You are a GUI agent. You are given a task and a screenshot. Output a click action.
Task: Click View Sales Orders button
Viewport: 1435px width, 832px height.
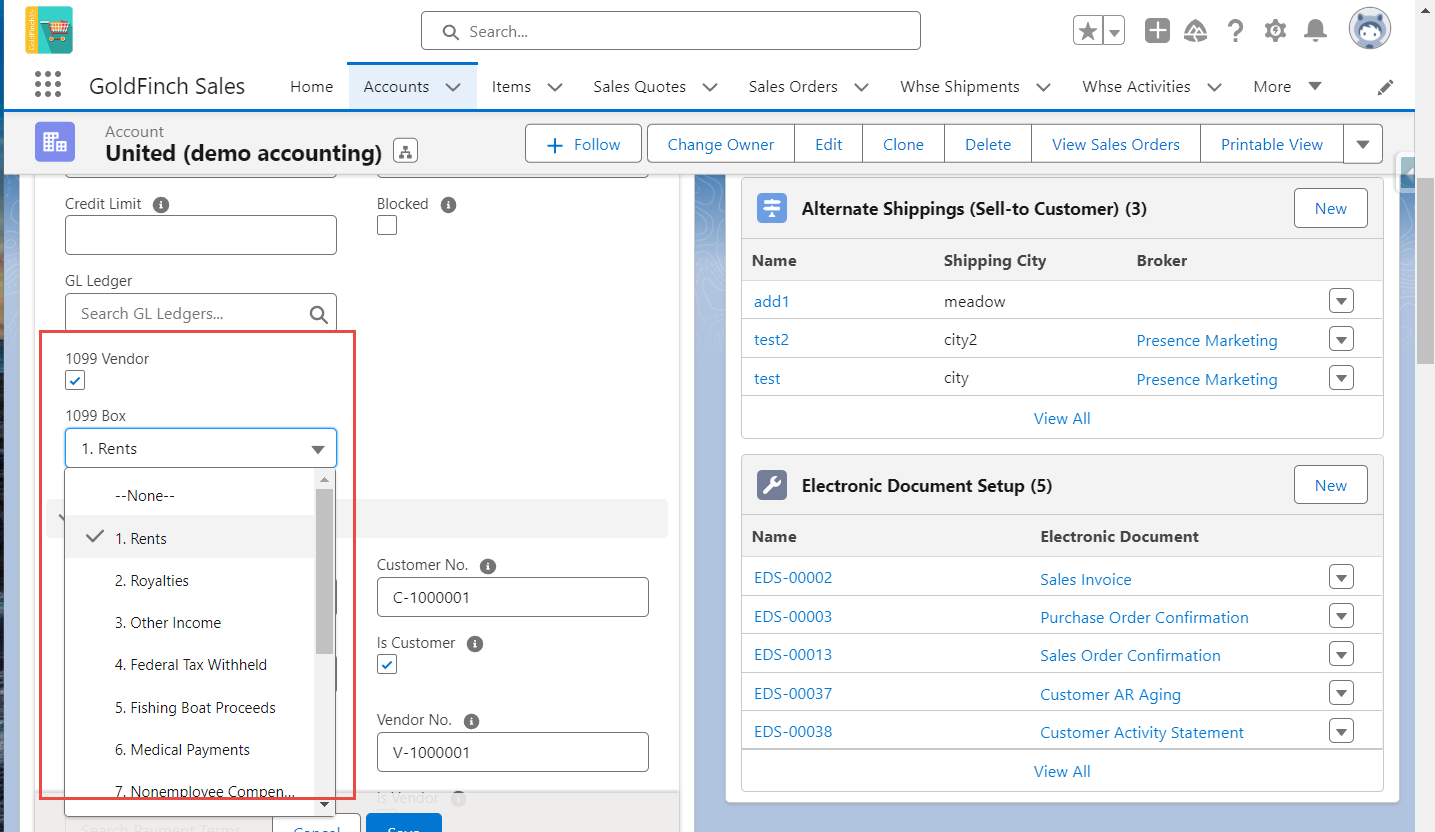pyautogui.click(x=1116, y=144)
